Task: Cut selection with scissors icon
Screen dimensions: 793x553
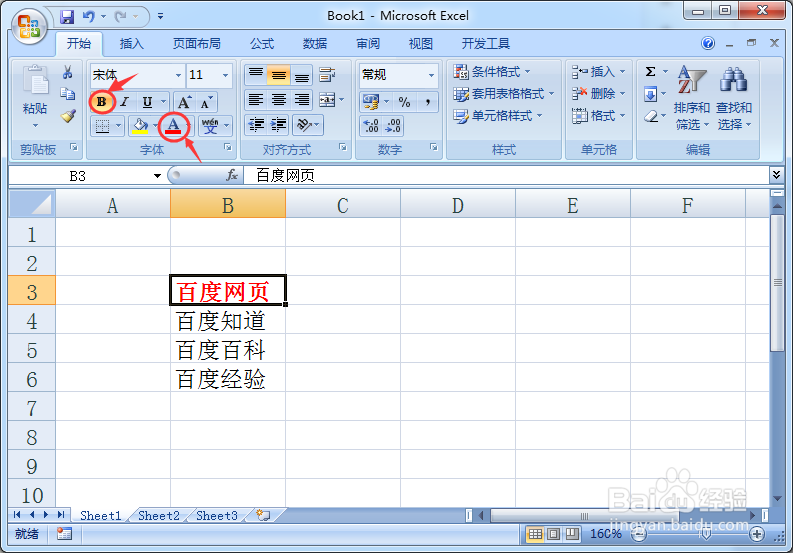Action: tap(67, 72)
